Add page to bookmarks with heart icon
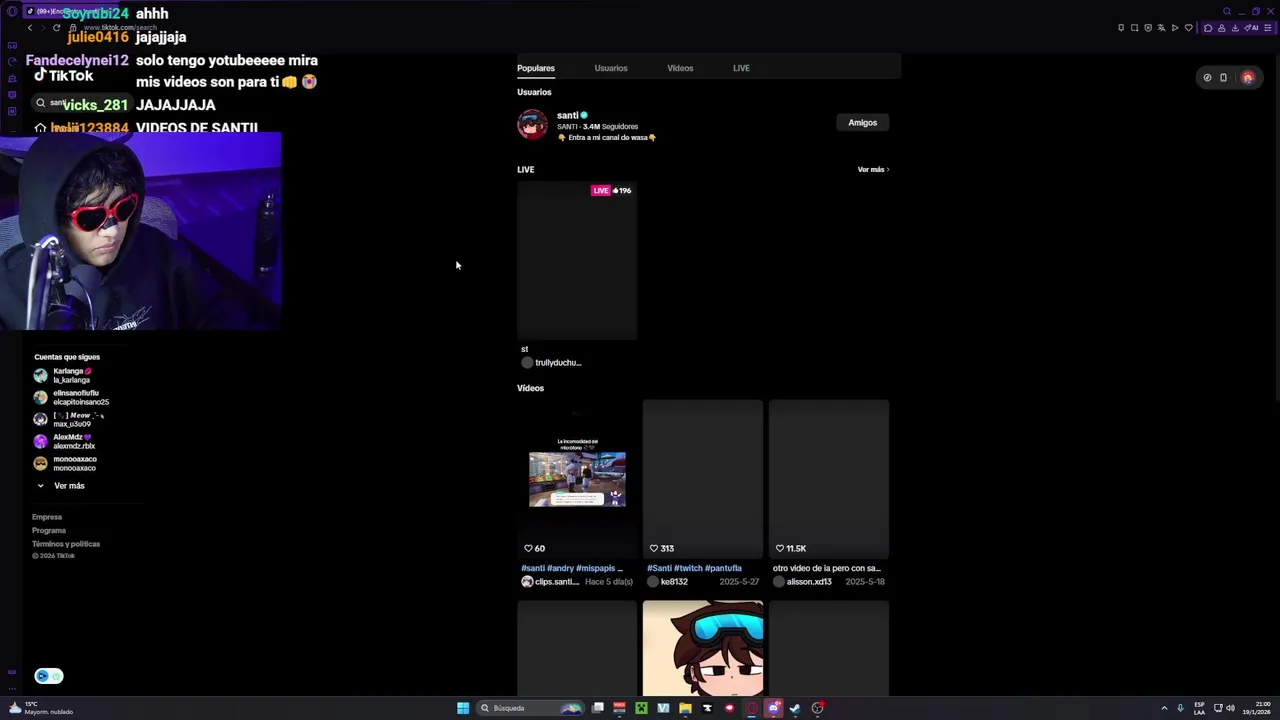The width and height of the screenshot is (1280, 720). [x=1188, y=28]
